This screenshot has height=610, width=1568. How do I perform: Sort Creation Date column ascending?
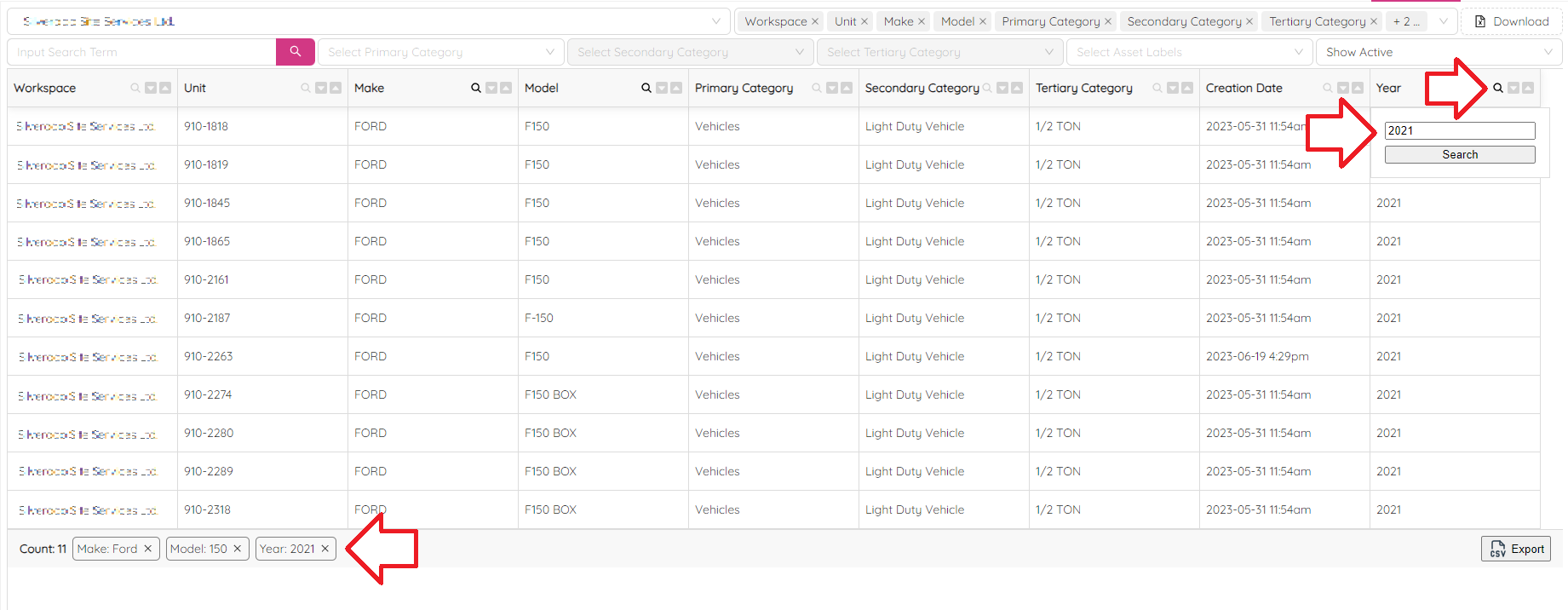pyautogui.click(x=1358, y=88)
